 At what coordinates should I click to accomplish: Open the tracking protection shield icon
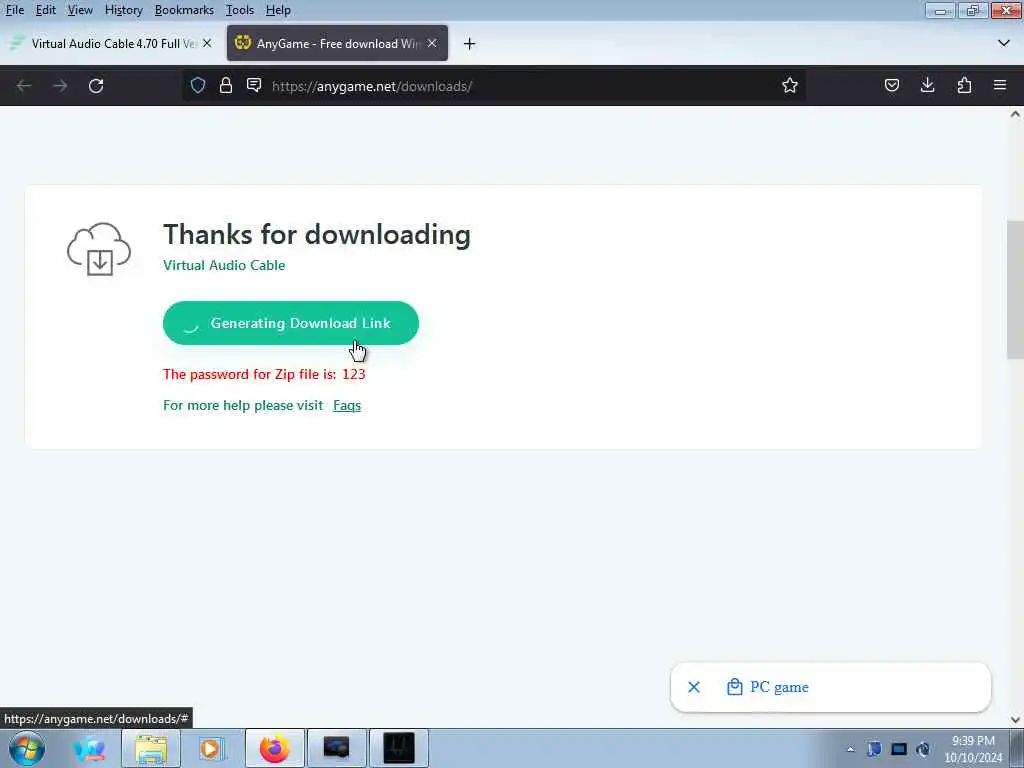point(198,86)
